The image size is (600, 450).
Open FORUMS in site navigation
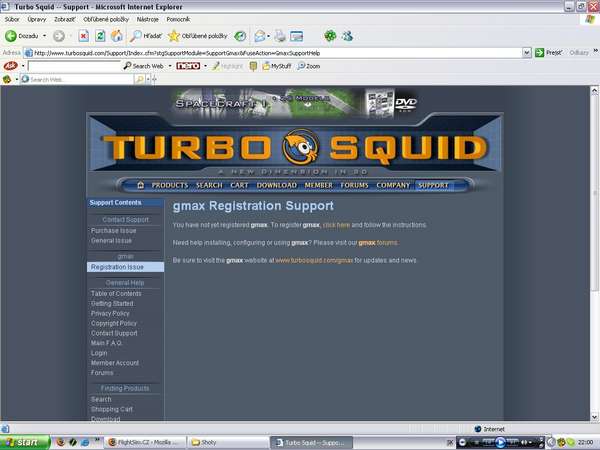tap(354, 185)
